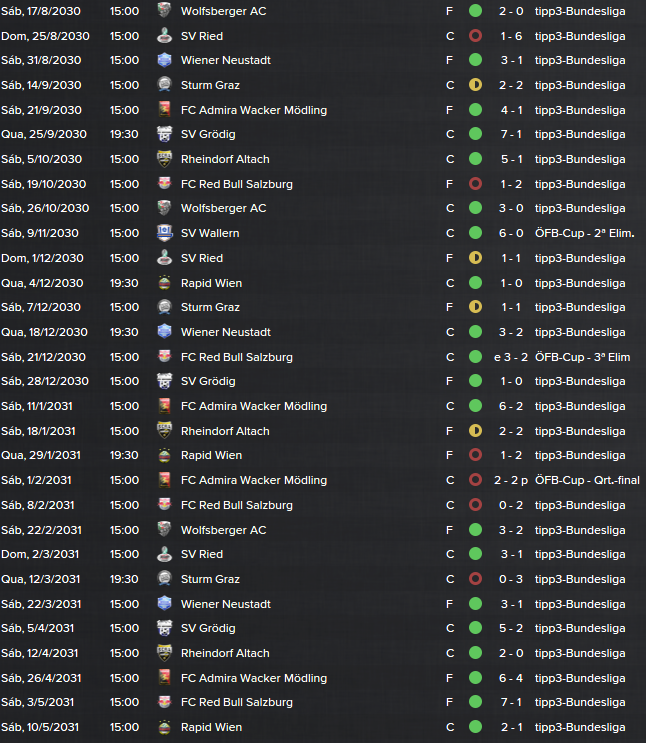
Task: Open the 2 - 2 p cup quarter-final result
Action: coord(511,480)
